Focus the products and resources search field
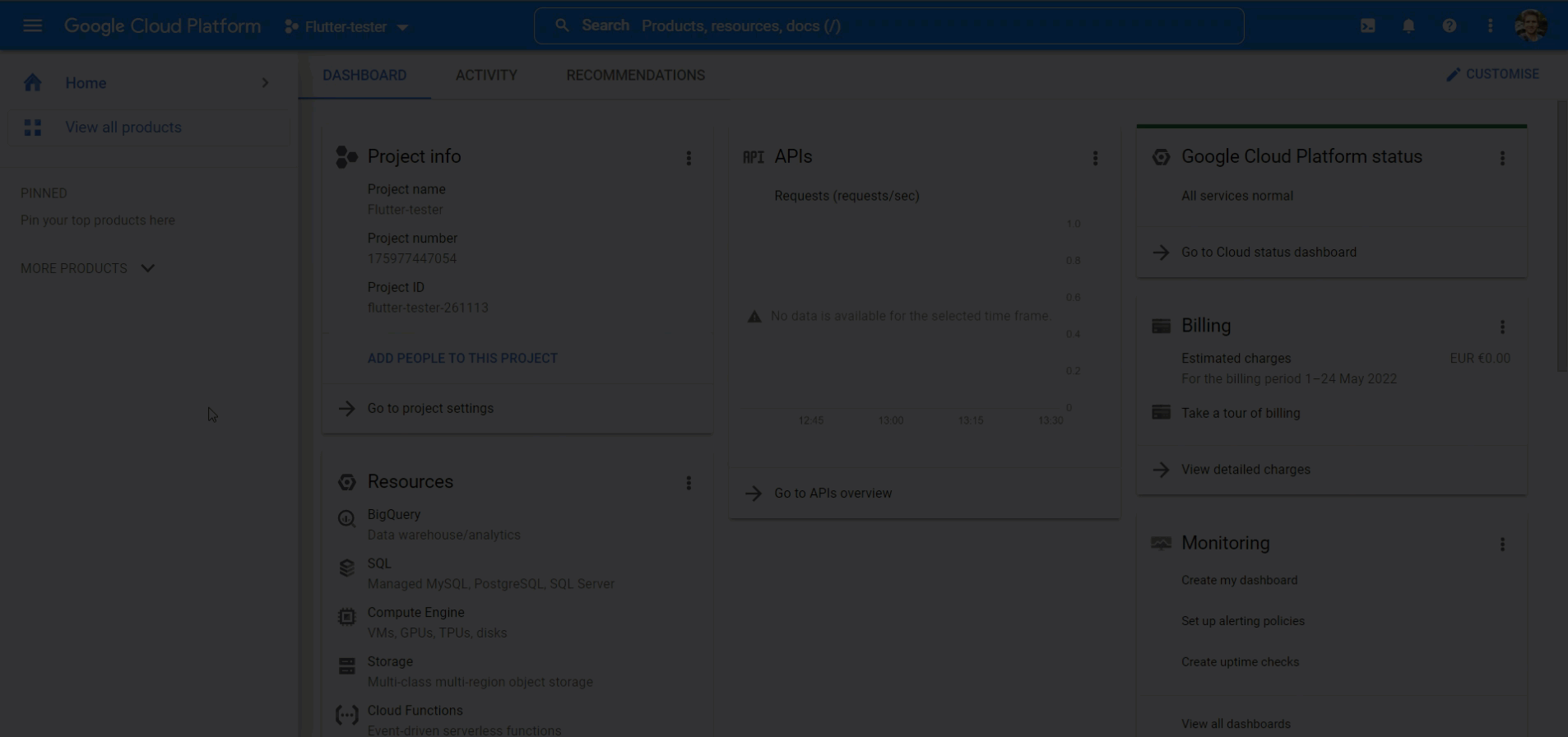Viewport: 1568px width, 737px height. point(888,25)
